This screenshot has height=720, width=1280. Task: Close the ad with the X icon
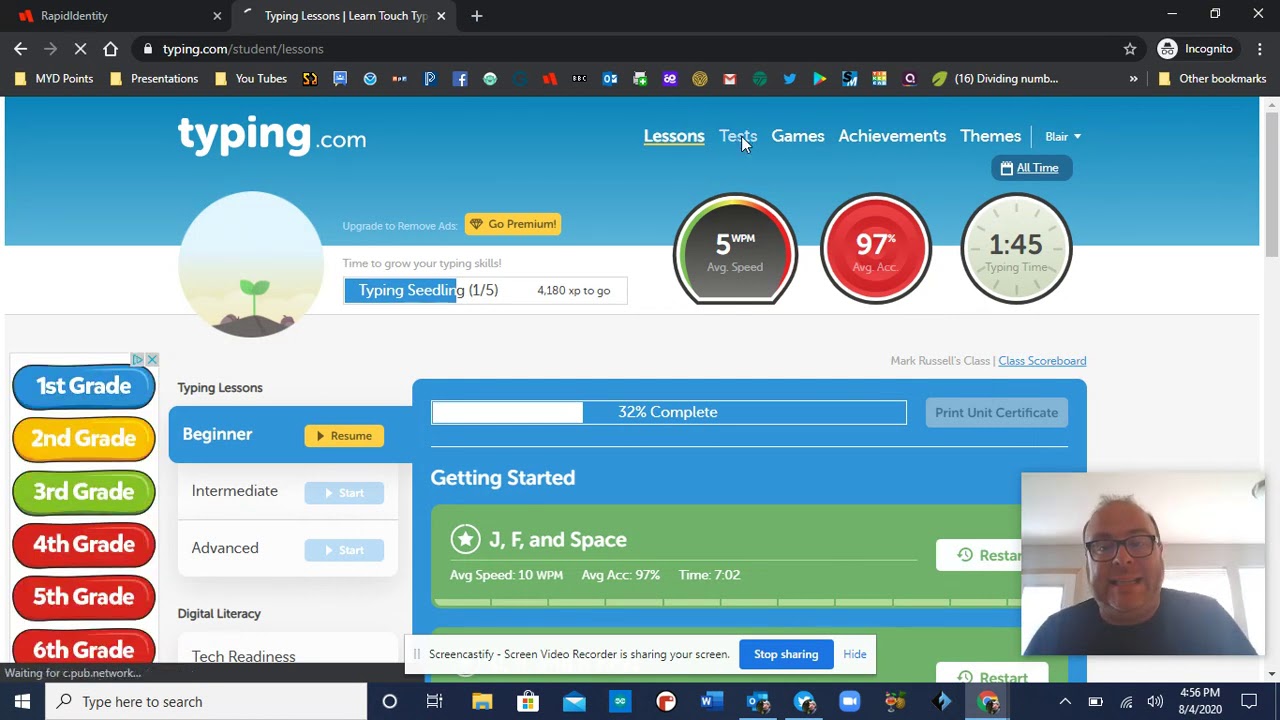[151, 359]
